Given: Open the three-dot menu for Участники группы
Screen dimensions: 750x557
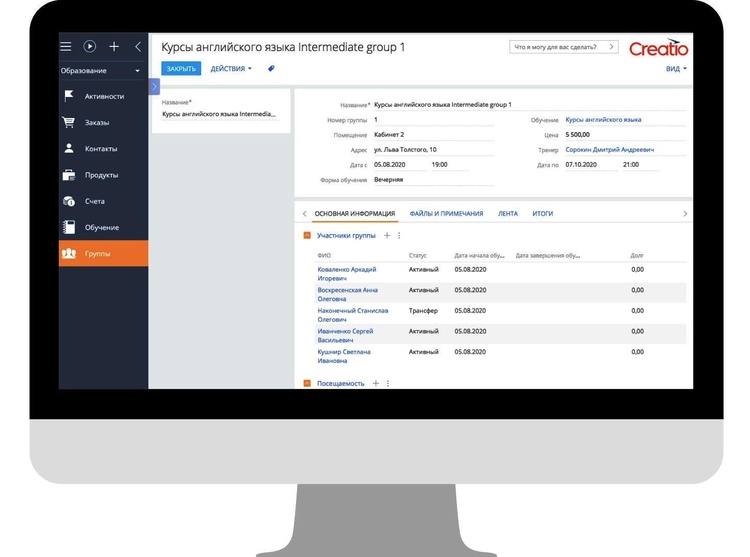Looking at the screenshot, I should point(399,235).
